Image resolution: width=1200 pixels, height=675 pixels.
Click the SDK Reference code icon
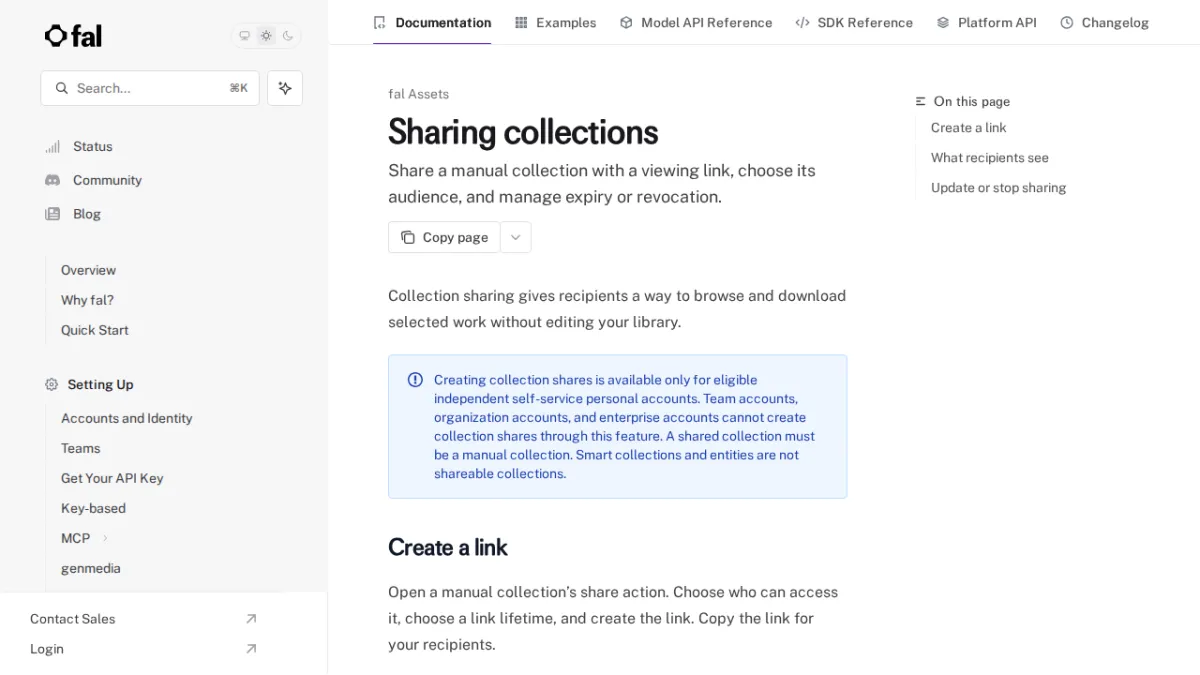(802, 22)
